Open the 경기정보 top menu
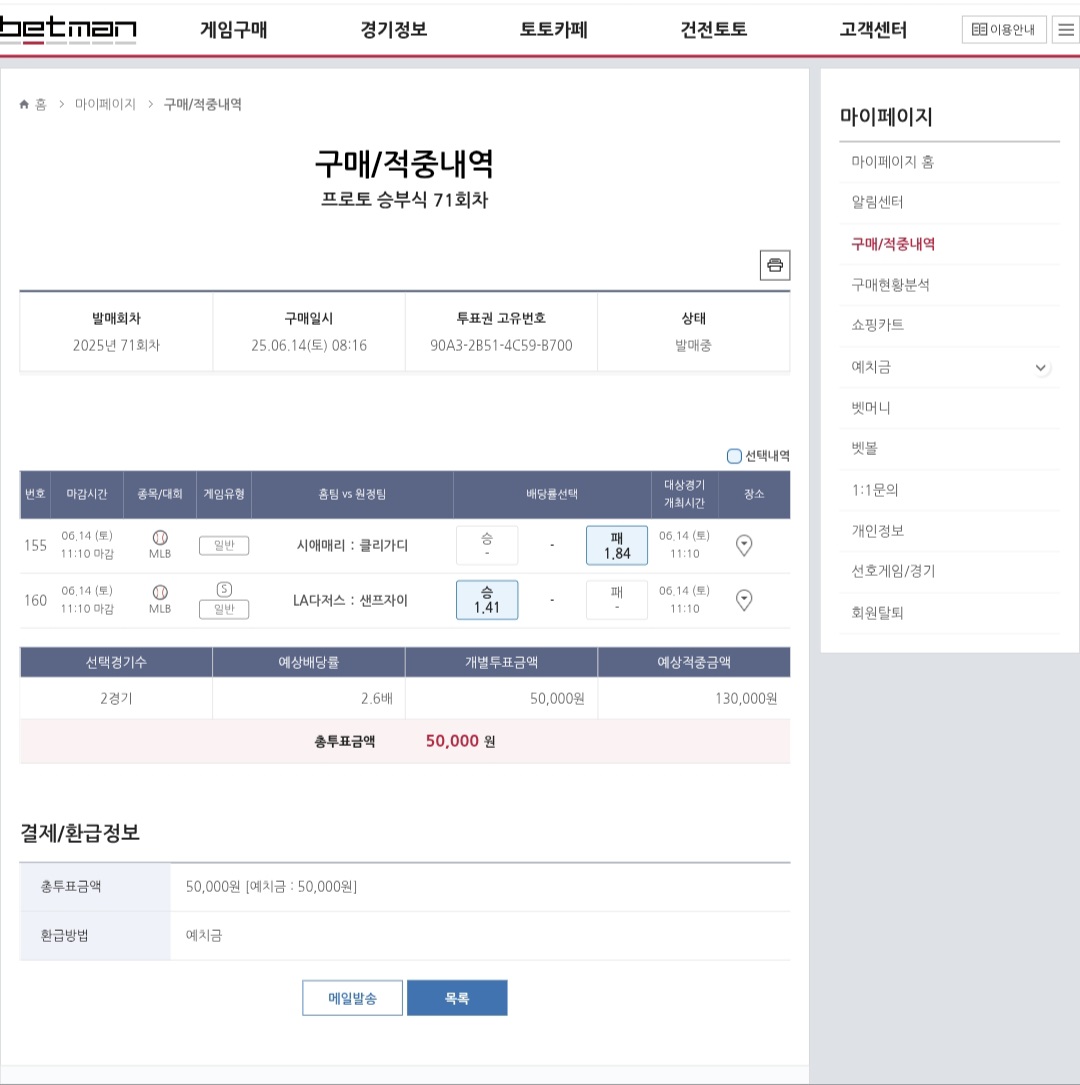 (x=394, y=30)
